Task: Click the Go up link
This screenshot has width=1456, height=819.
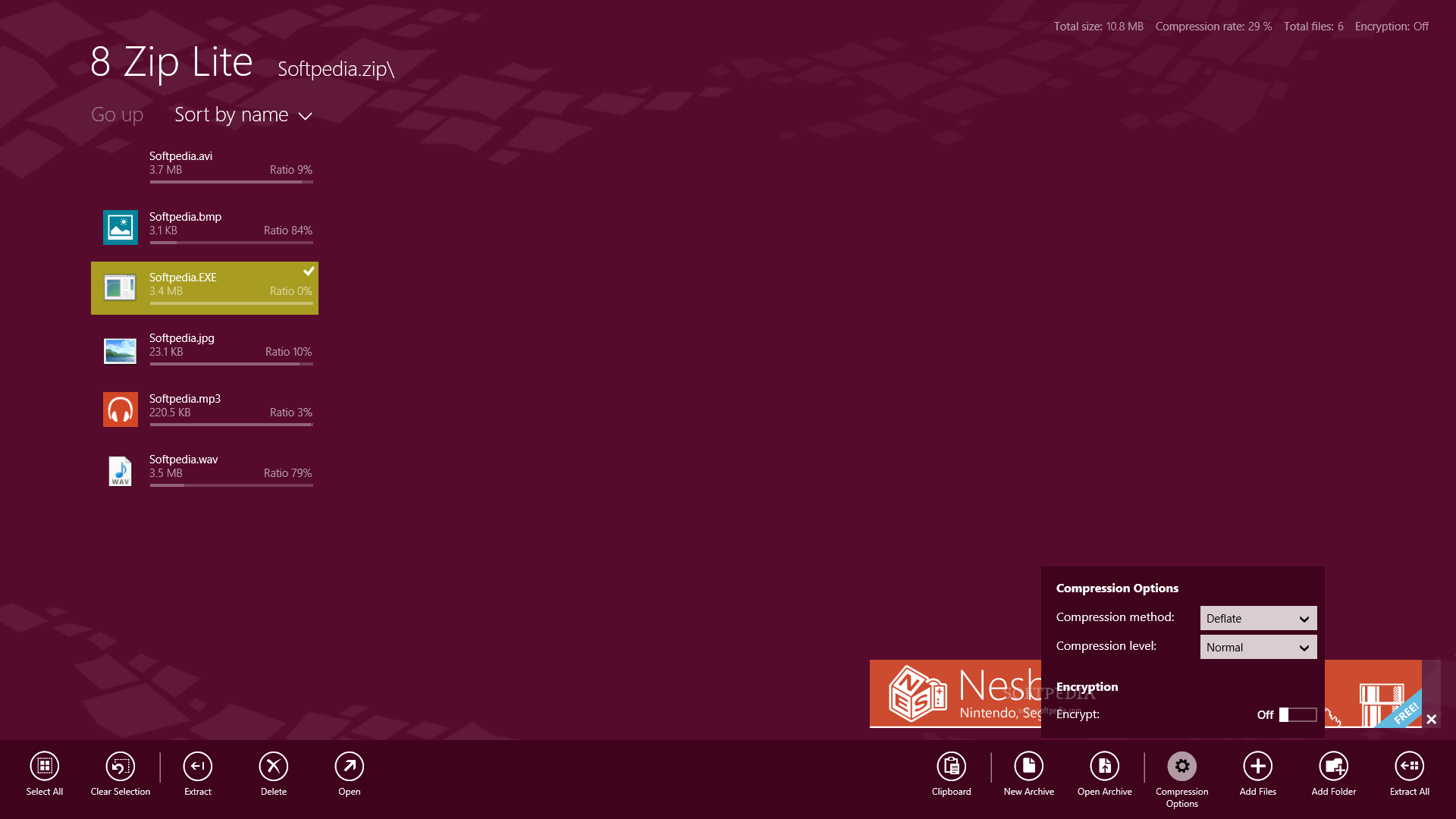Action: [x=117, y=115]
